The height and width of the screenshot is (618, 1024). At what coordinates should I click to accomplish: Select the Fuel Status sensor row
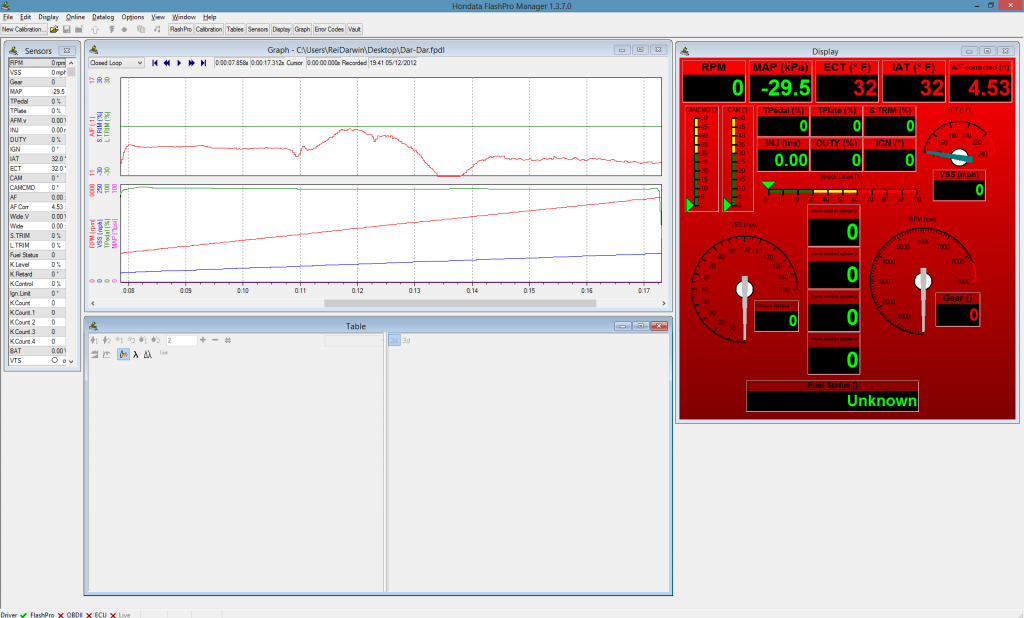(x=38, y=255)
